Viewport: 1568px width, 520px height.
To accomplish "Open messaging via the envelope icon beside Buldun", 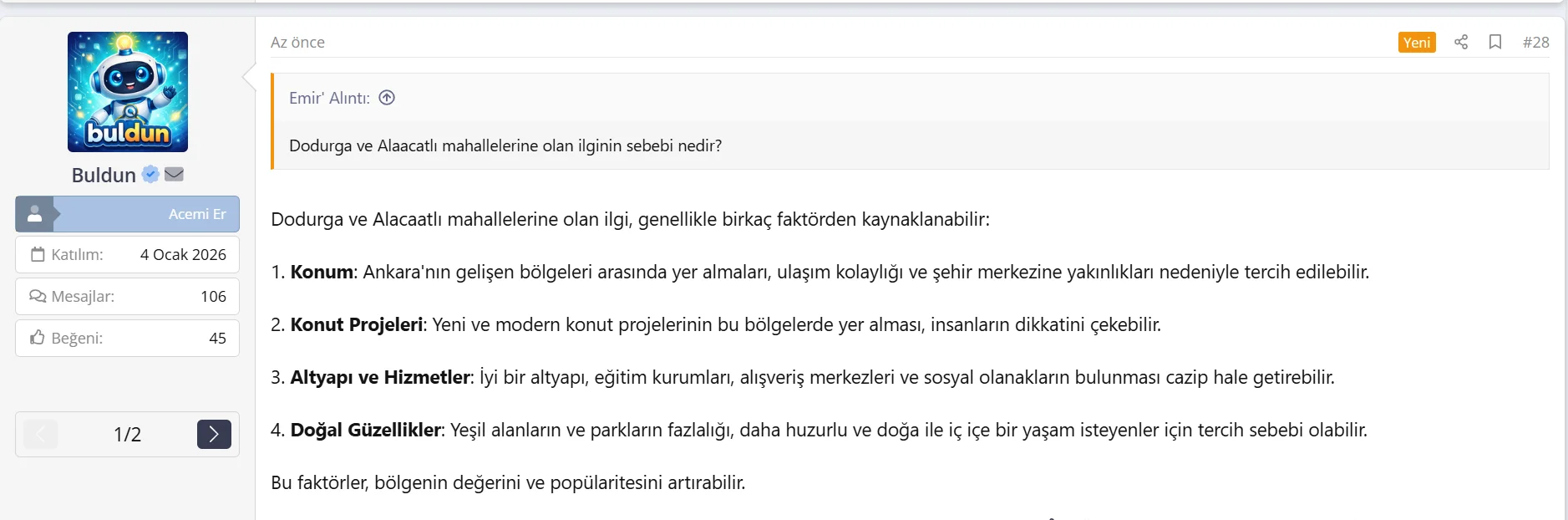I will click(x=173, y=175).
